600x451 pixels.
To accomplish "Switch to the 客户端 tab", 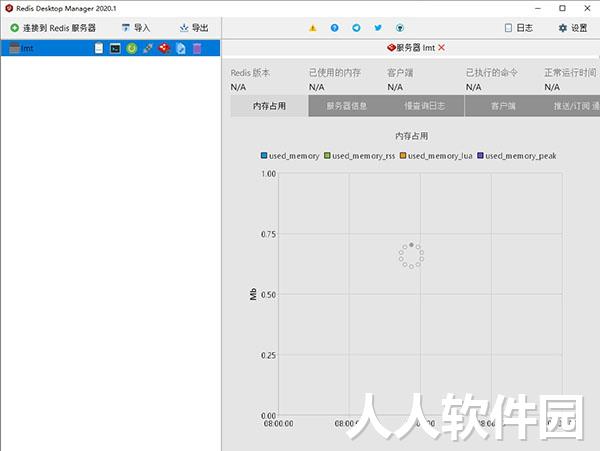I will pyautogui.click(x=503, y=106).
